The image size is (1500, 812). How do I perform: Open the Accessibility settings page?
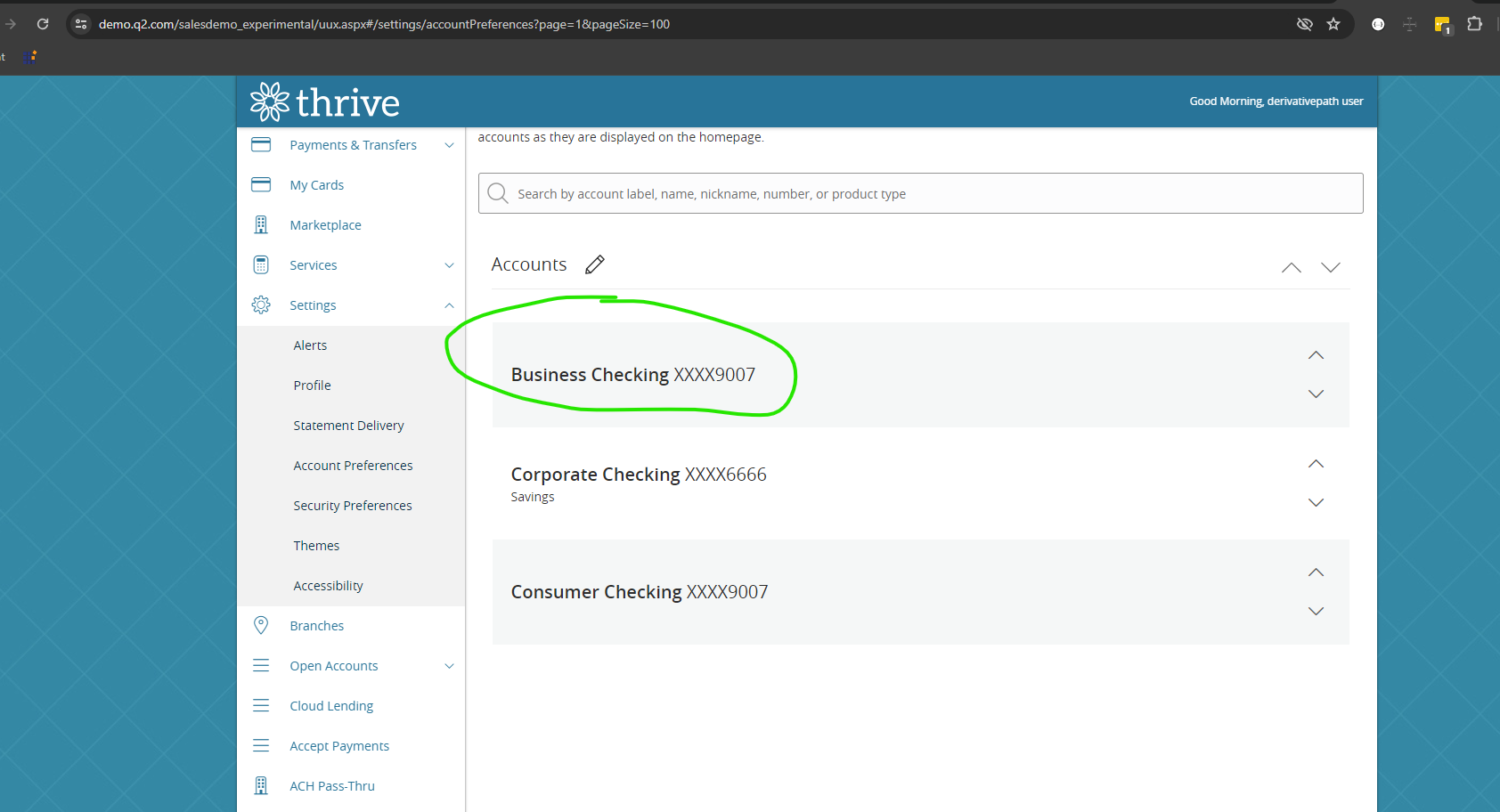click(328, 586)
